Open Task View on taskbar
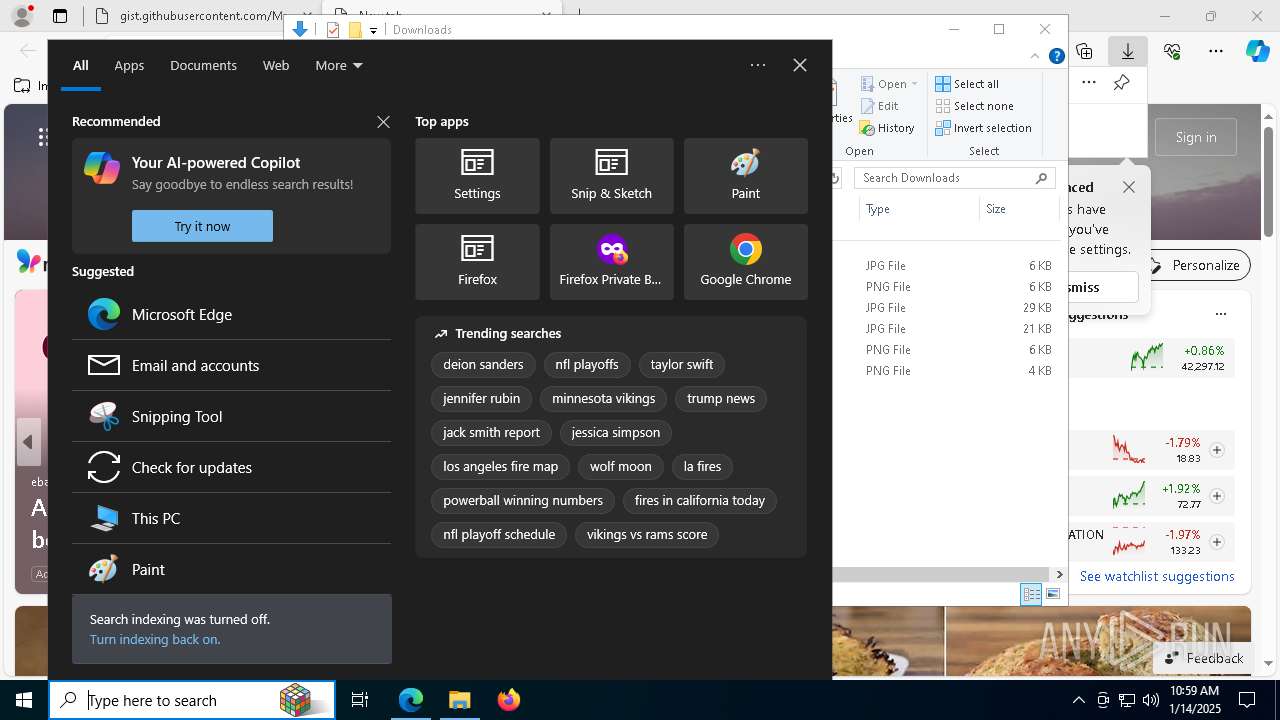The width and height of the screenshot is (1280, 720). tap(360, 700)
